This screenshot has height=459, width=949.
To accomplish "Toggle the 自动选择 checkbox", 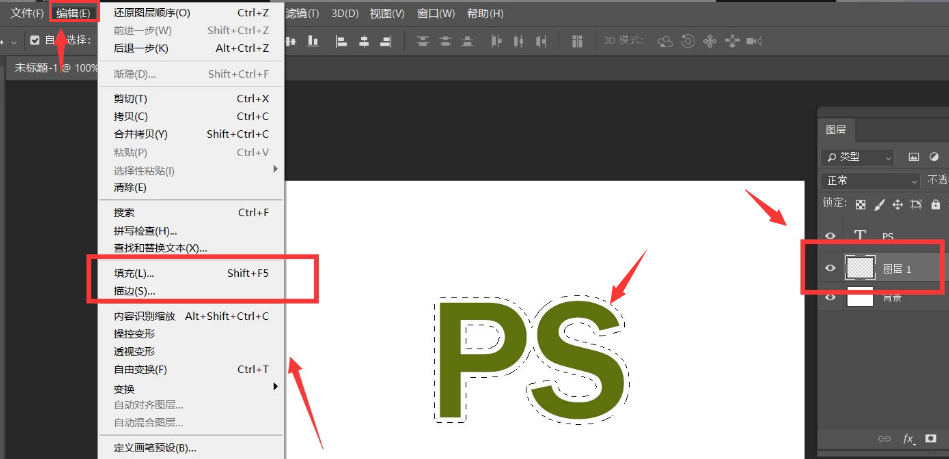I will tap(35, 41).
